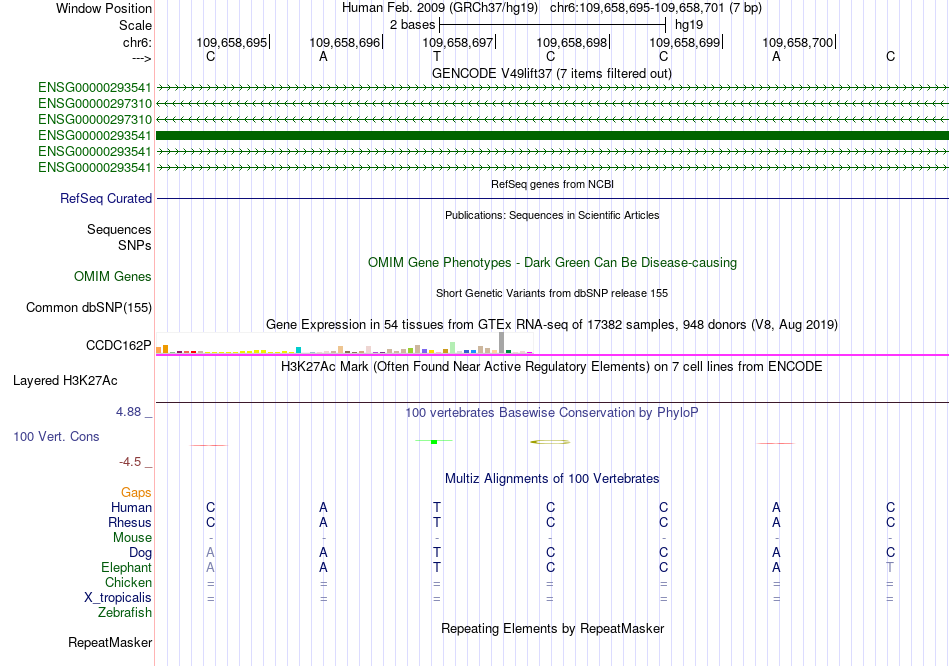
Task: Click the SNPs label of Publications track
Action: pos(135,245)
